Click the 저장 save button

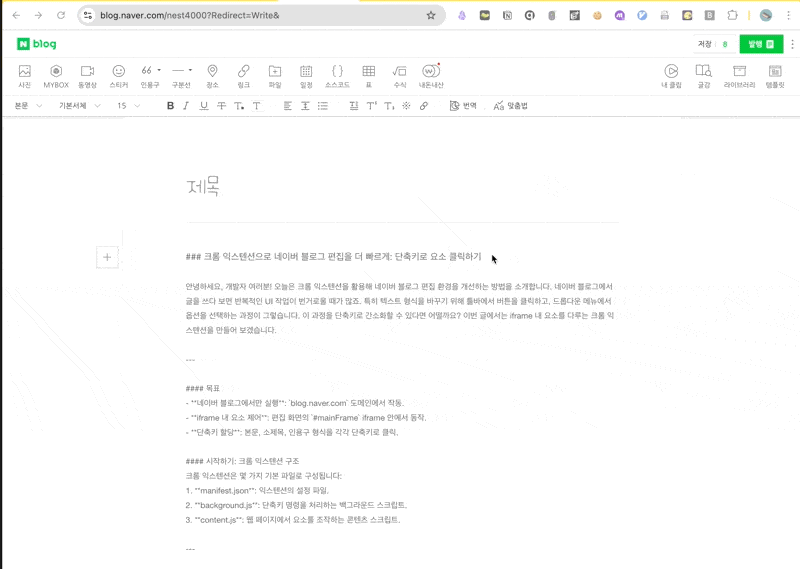pos(705,44)
